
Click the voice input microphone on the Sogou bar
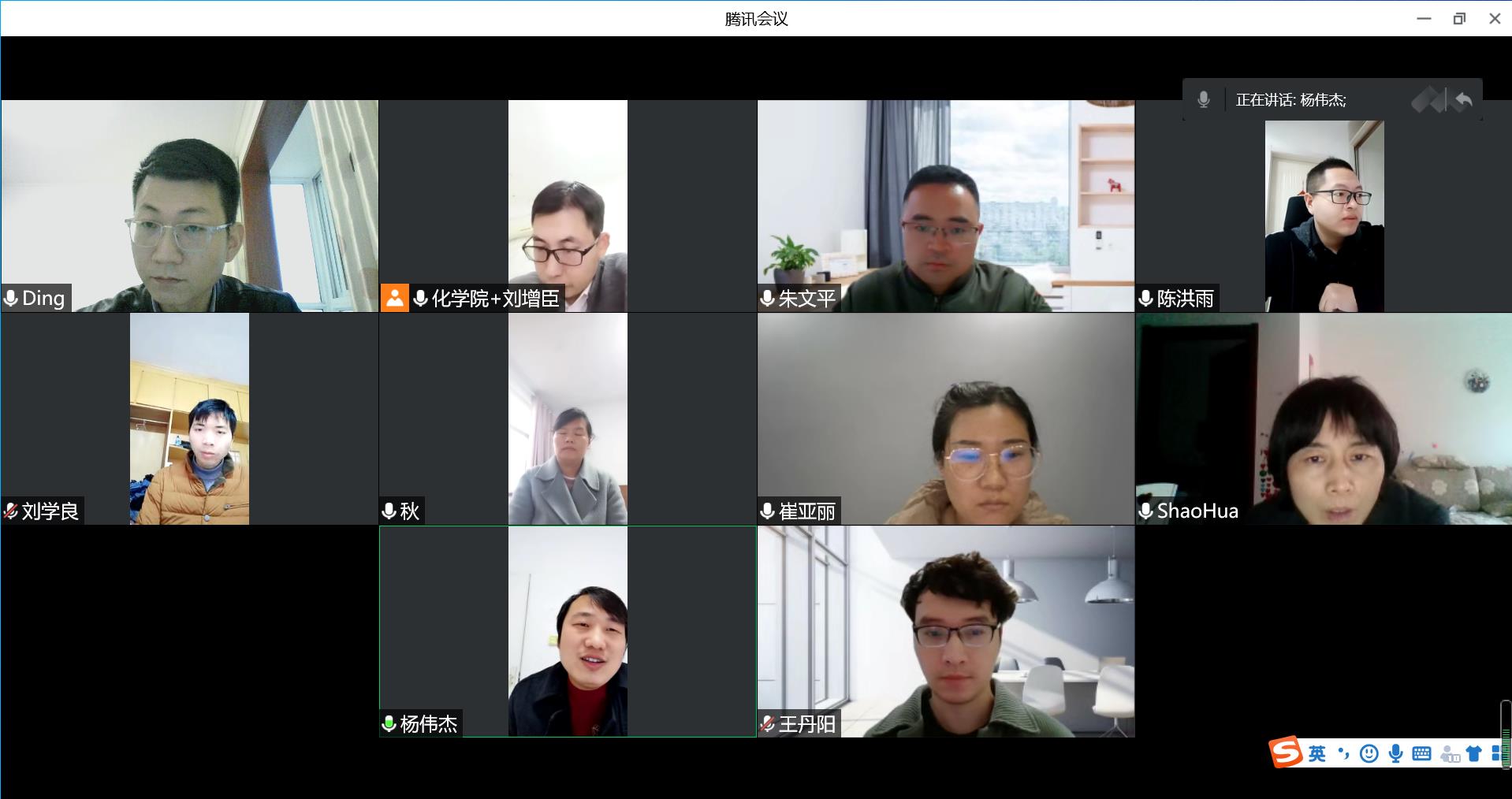click(1395, 754)
